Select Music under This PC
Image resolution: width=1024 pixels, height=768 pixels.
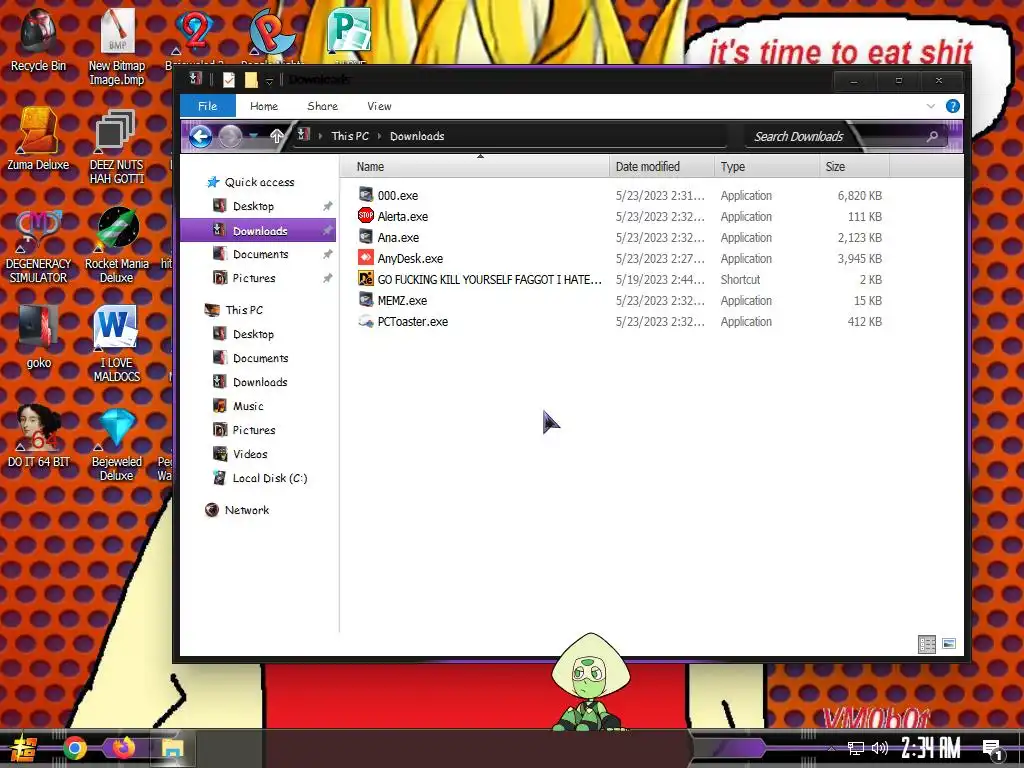click(x=248, y=406)
